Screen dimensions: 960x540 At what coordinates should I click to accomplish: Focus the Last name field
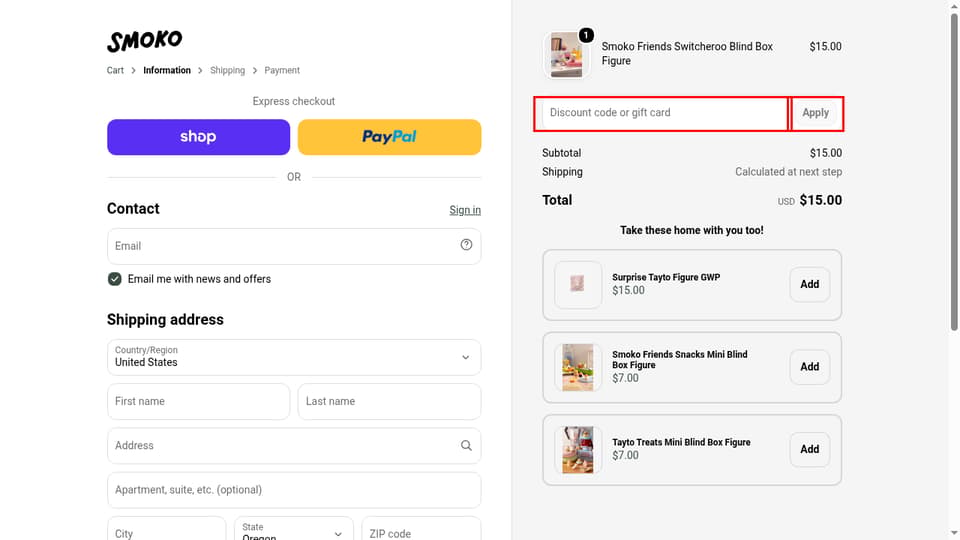(389, 402)
